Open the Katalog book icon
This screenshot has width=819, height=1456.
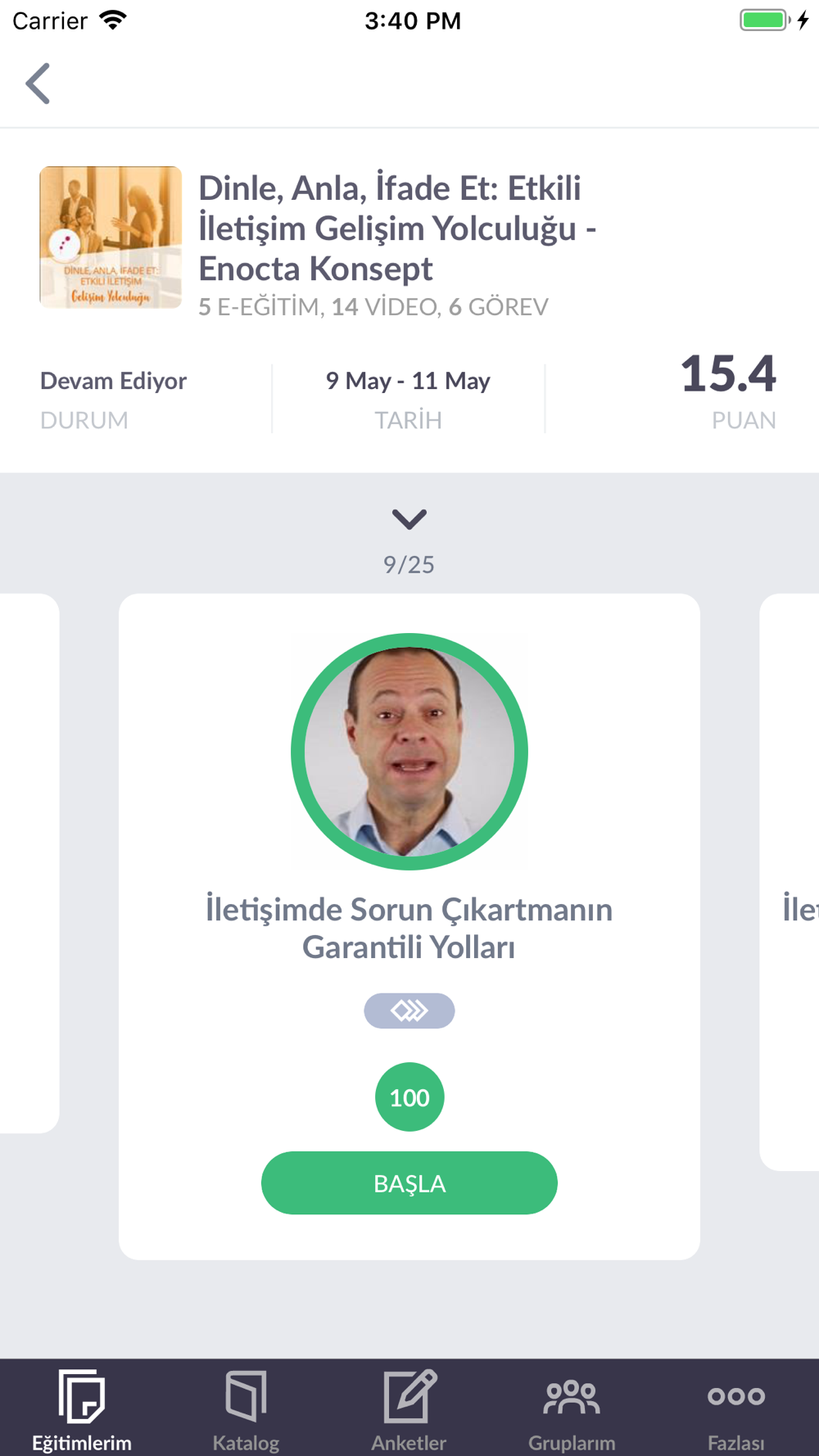tap(246, 1396)
